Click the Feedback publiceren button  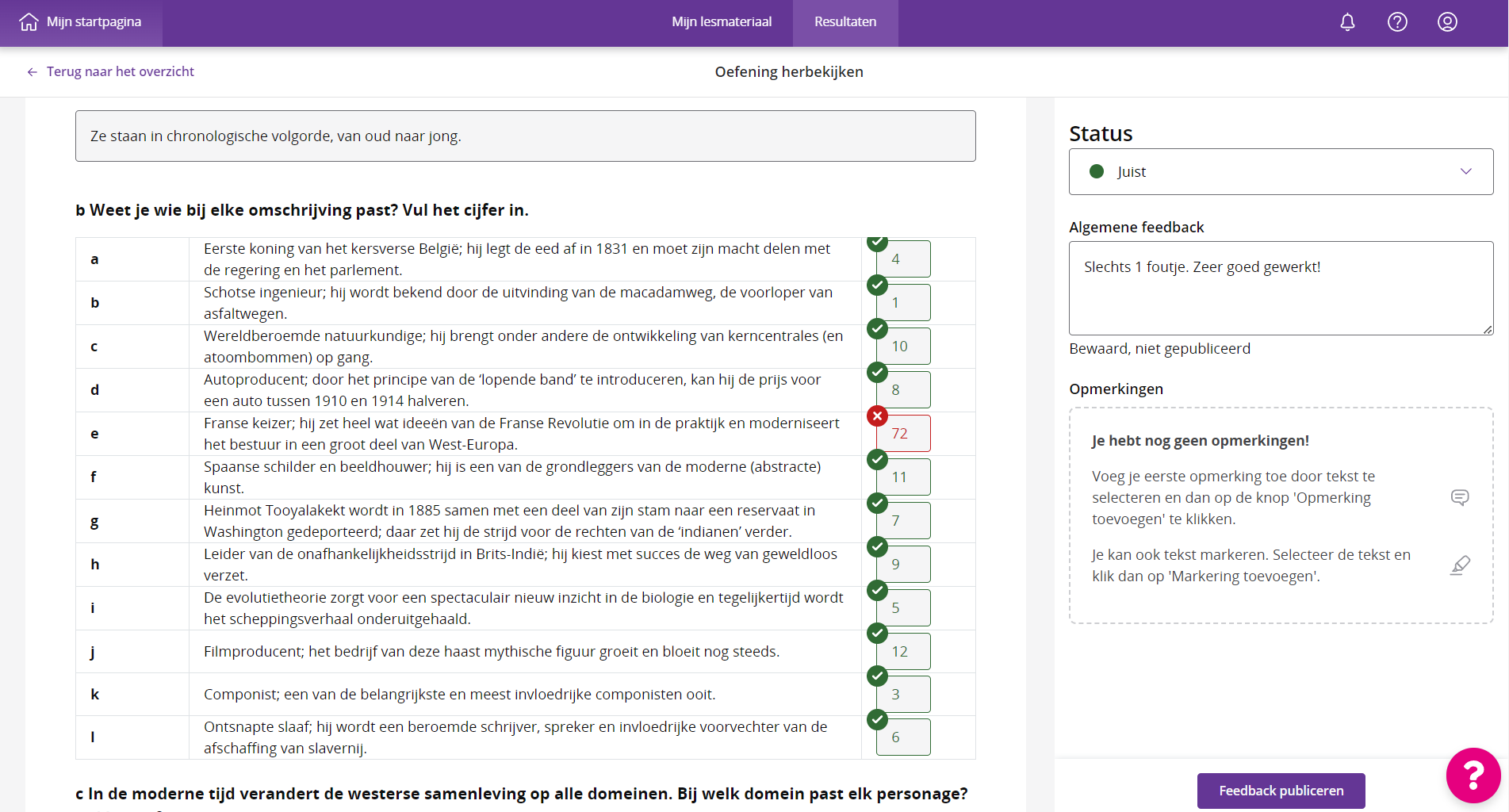point(1281,791)
